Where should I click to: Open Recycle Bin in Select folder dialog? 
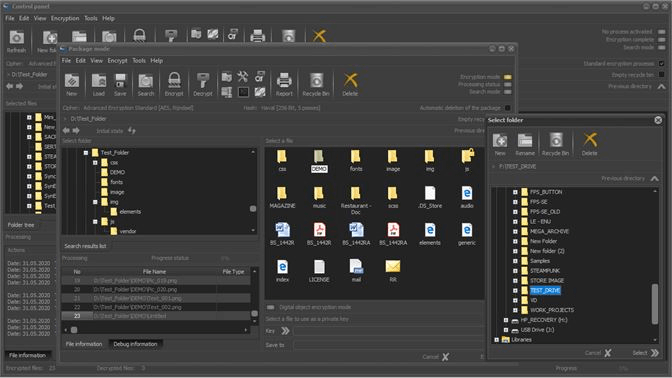pos(555,144)
